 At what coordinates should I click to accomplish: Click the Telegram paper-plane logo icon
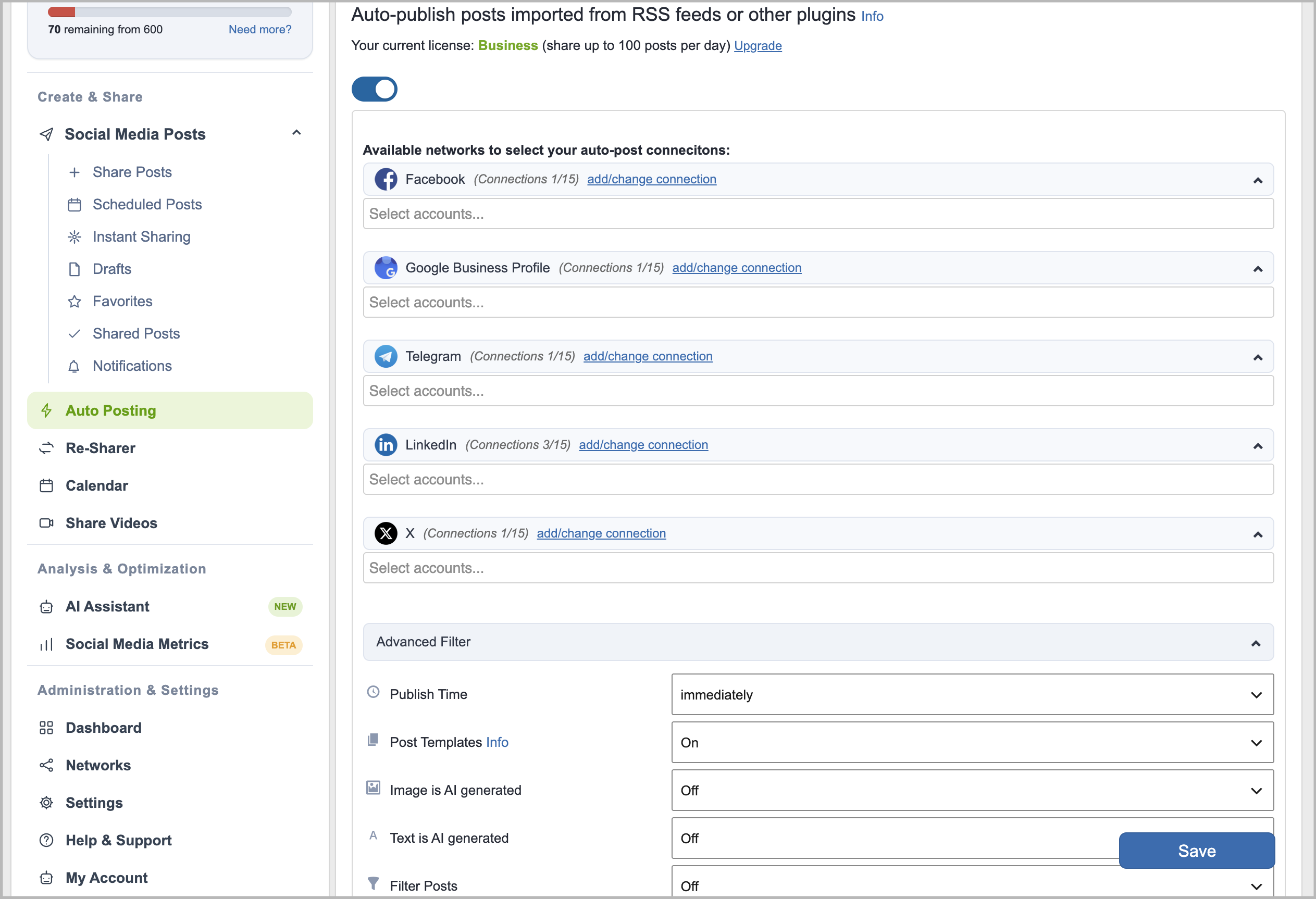(386, 357)
